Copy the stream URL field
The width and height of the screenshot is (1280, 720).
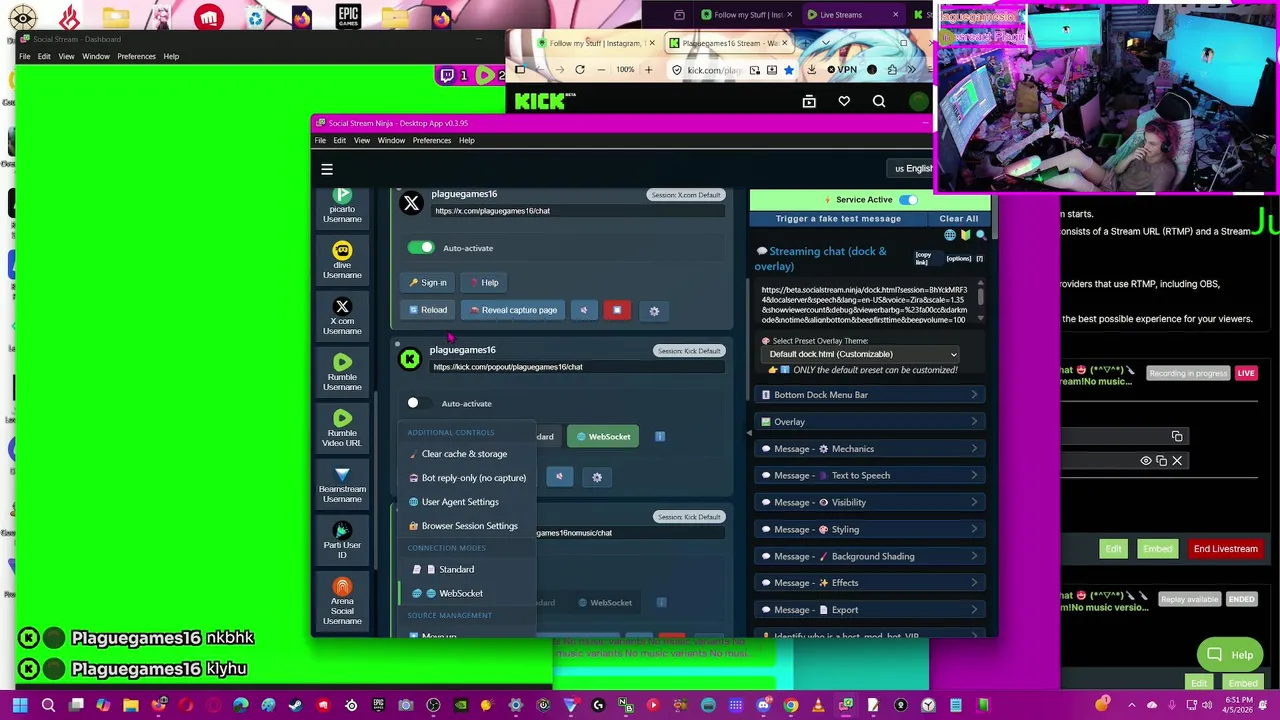click(x=1177, y=436)
